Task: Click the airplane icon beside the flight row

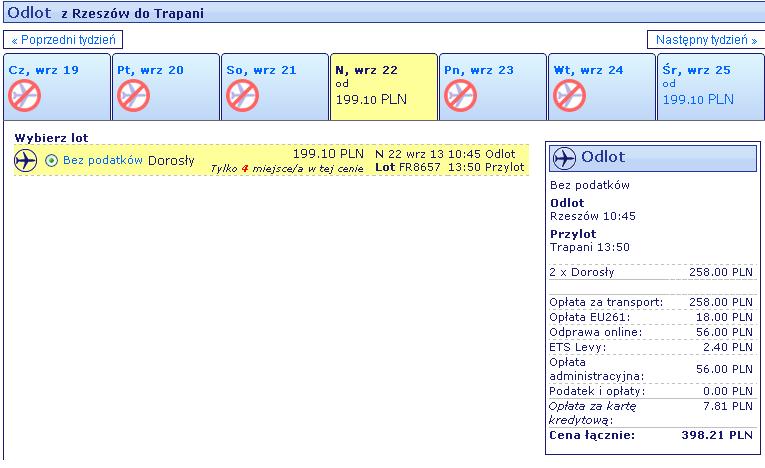Action: [26, 161]
